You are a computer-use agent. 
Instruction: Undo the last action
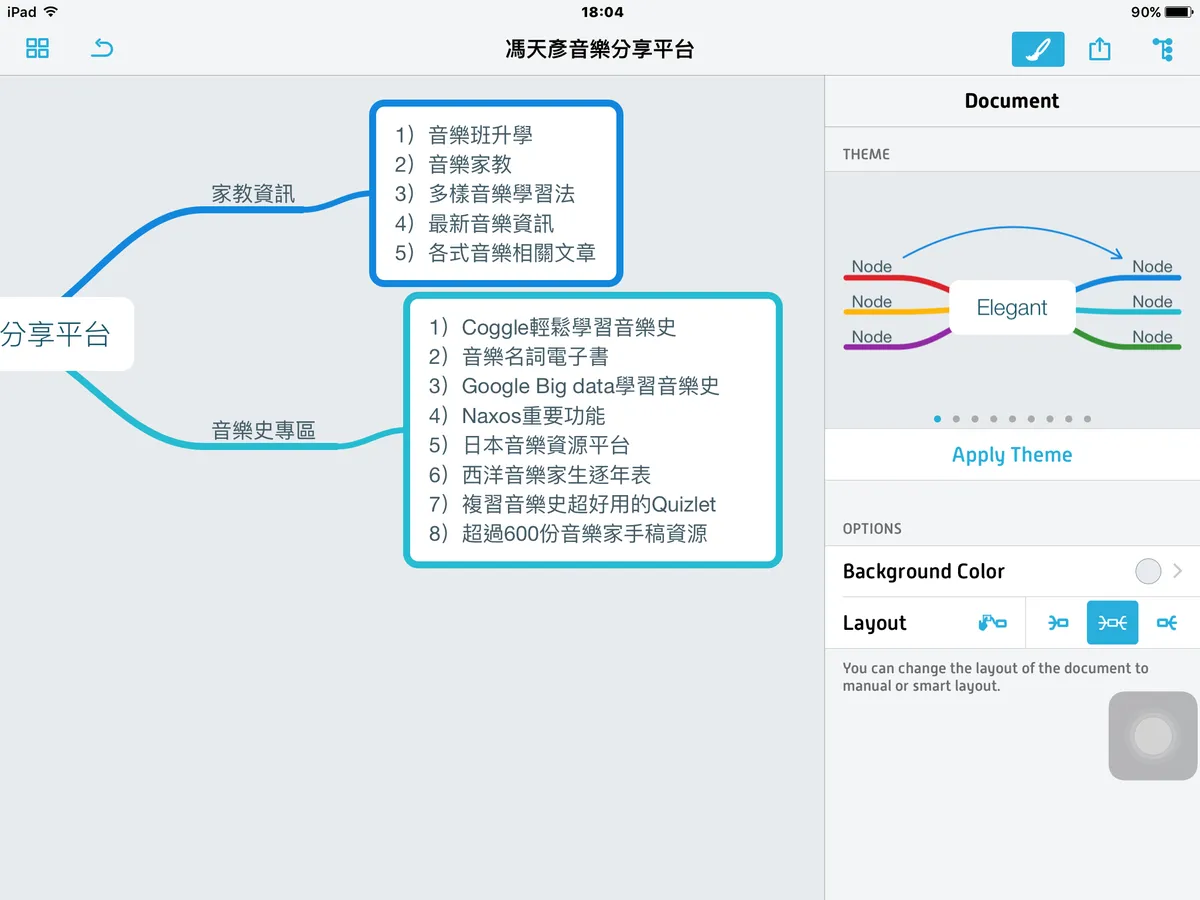[102, 48]
